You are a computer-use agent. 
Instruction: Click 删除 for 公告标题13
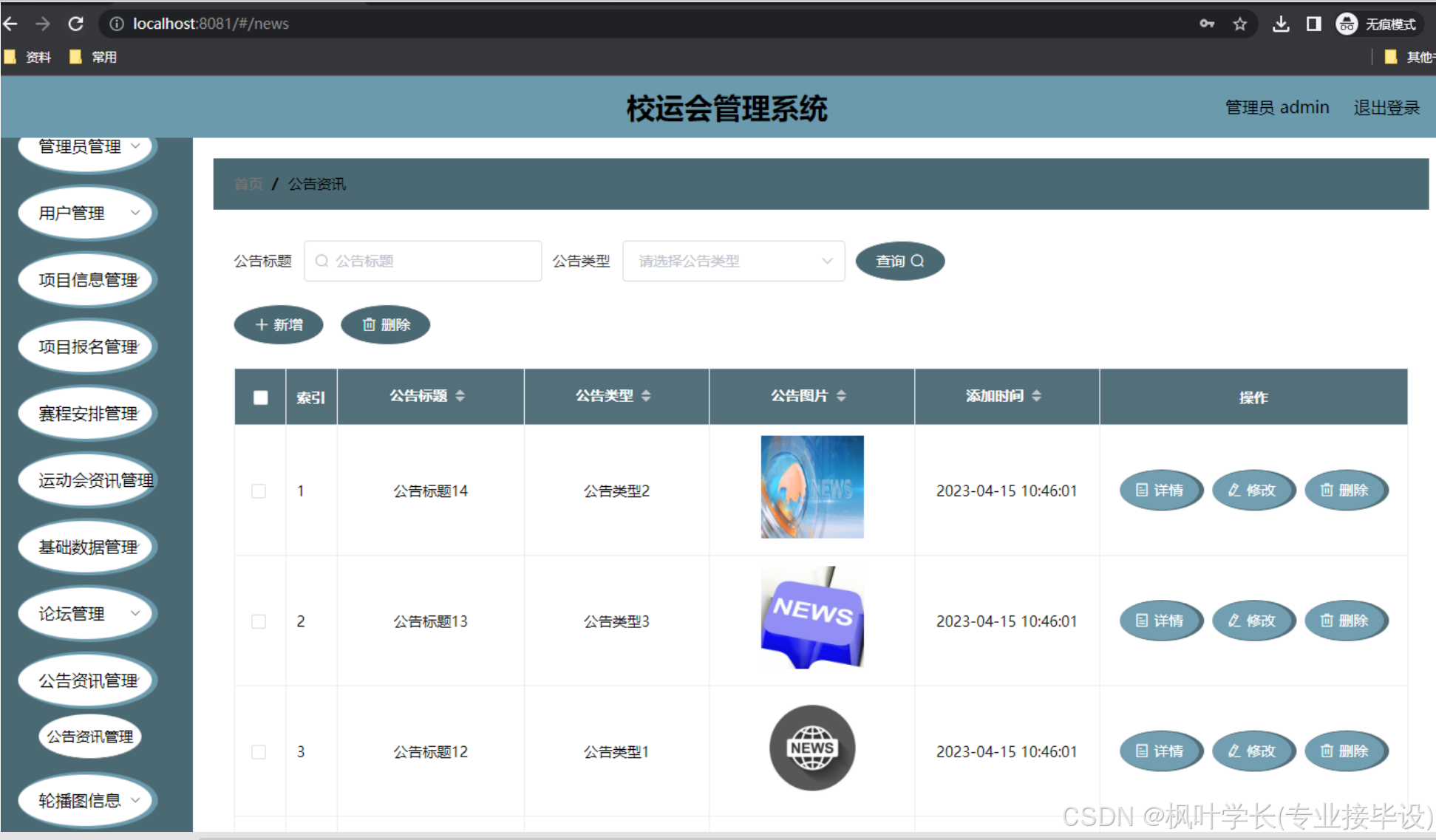click(x=1346, y=621)
